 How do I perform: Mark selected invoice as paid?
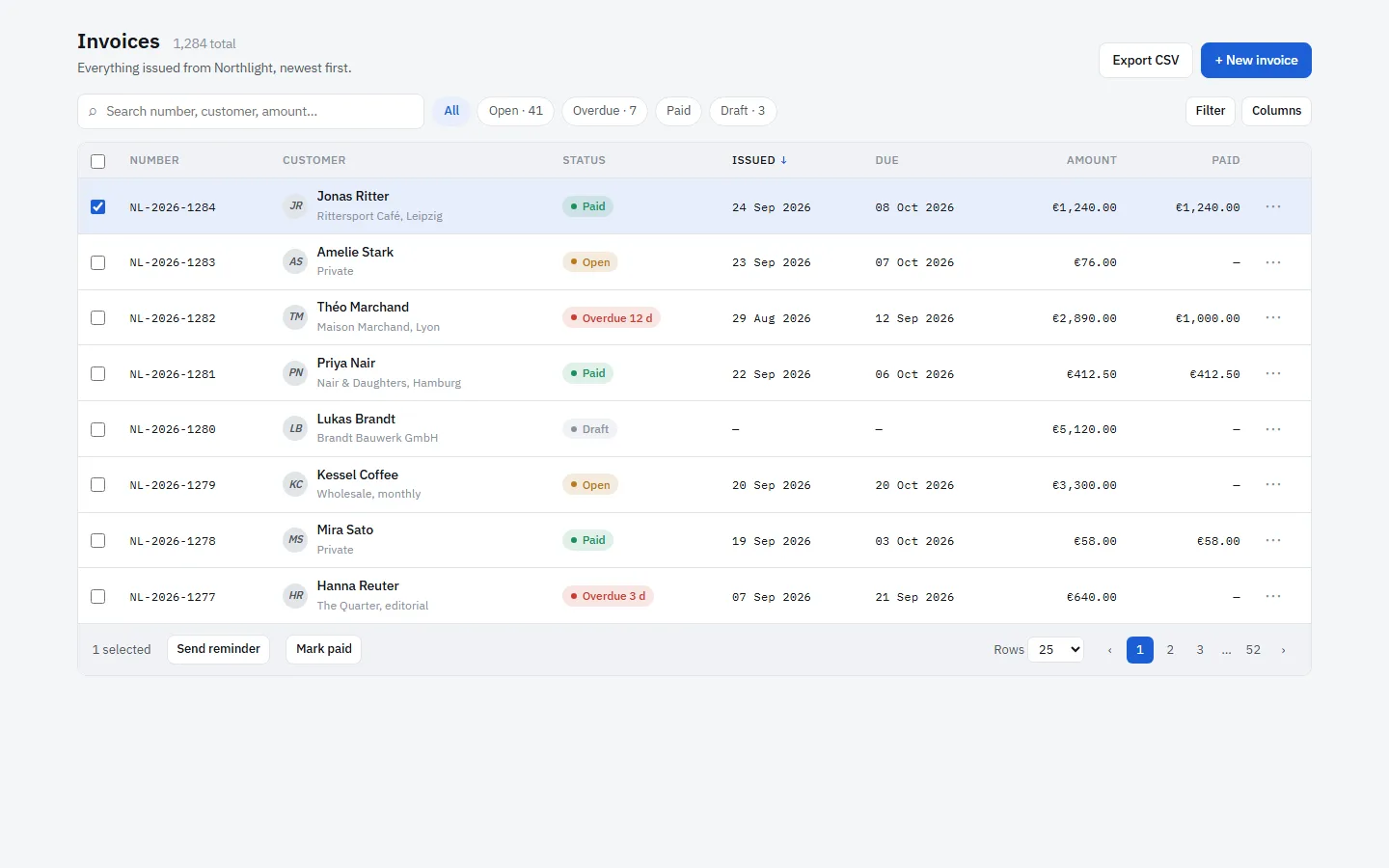click(324, 649)
